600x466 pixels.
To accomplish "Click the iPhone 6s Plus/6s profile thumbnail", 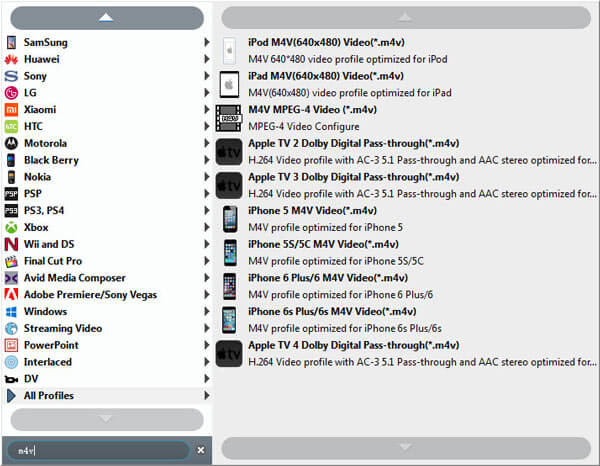I will pyautogui.click(x=229, y=320).
